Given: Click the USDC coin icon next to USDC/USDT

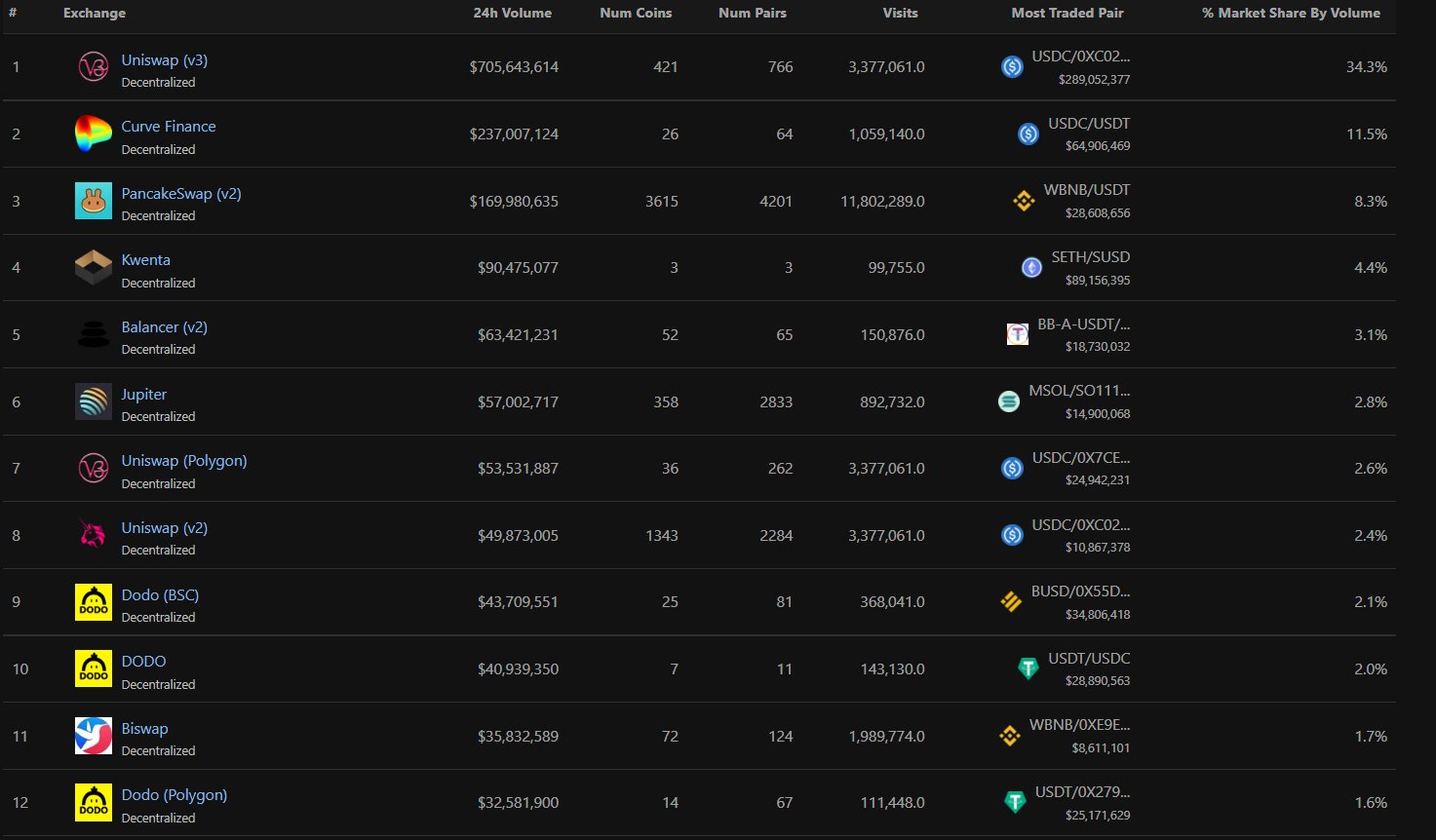Looking at the screenshot, I should click(x=1028, y=134).
